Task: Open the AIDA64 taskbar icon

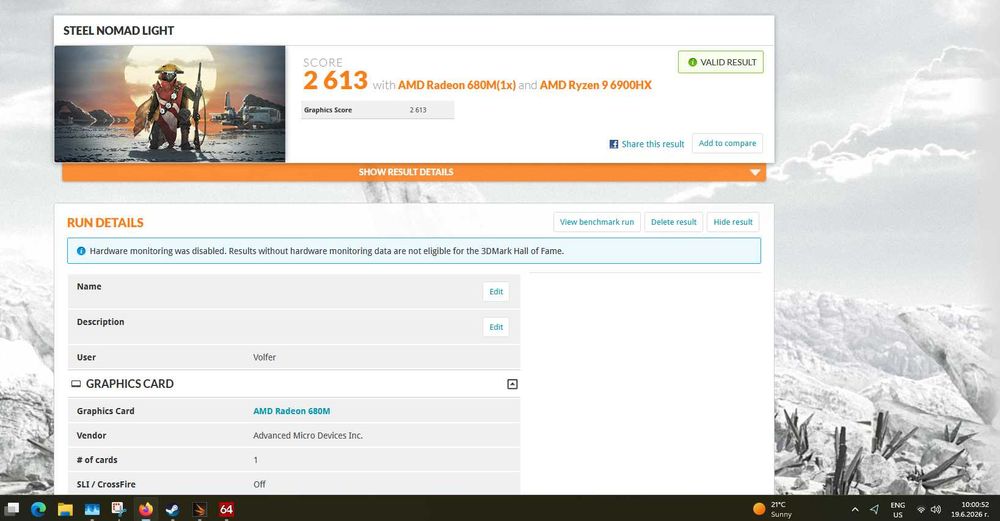Action: click(x=226, y=509)
